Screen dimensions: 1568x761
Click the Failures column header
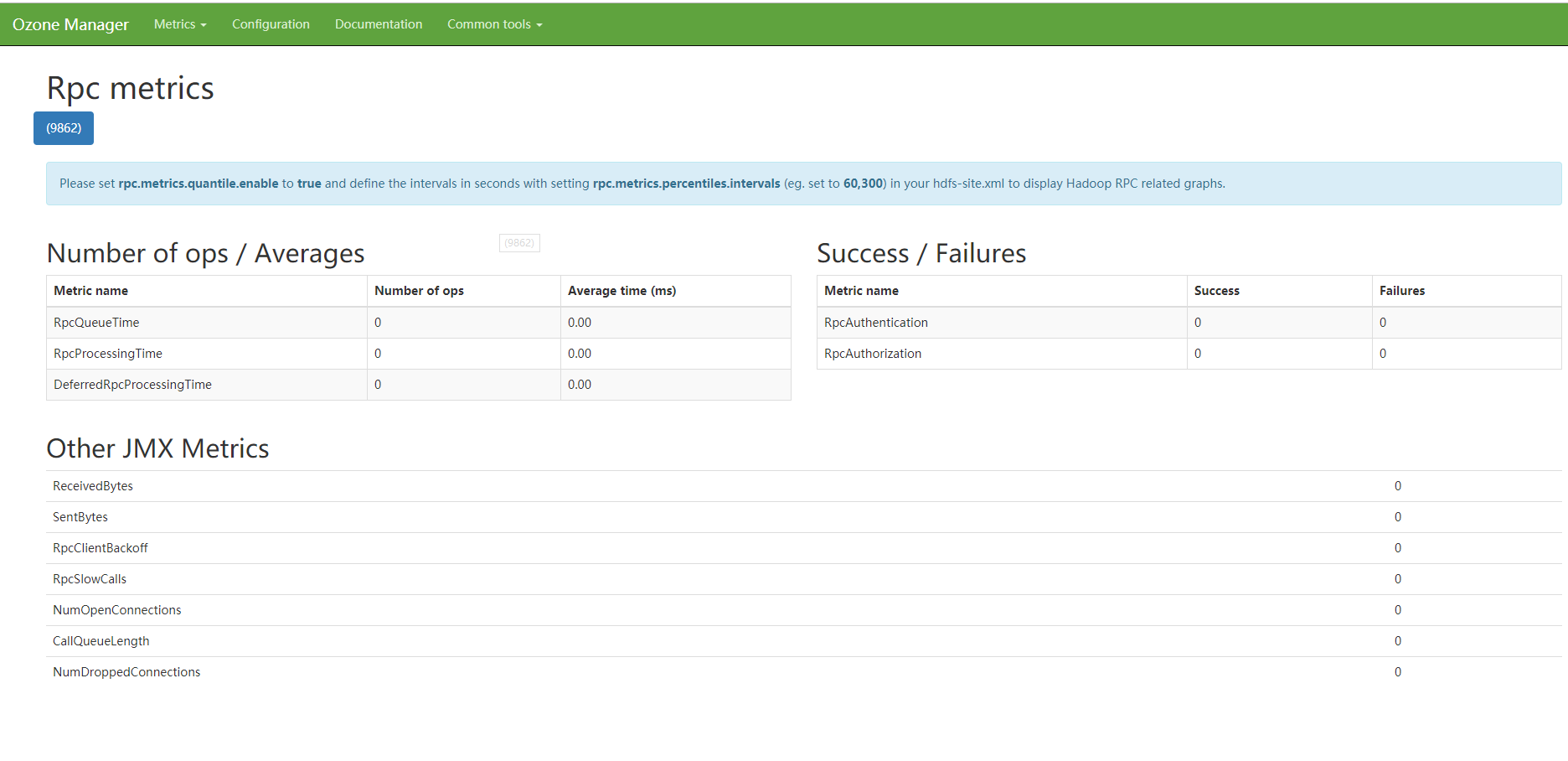1401,291
